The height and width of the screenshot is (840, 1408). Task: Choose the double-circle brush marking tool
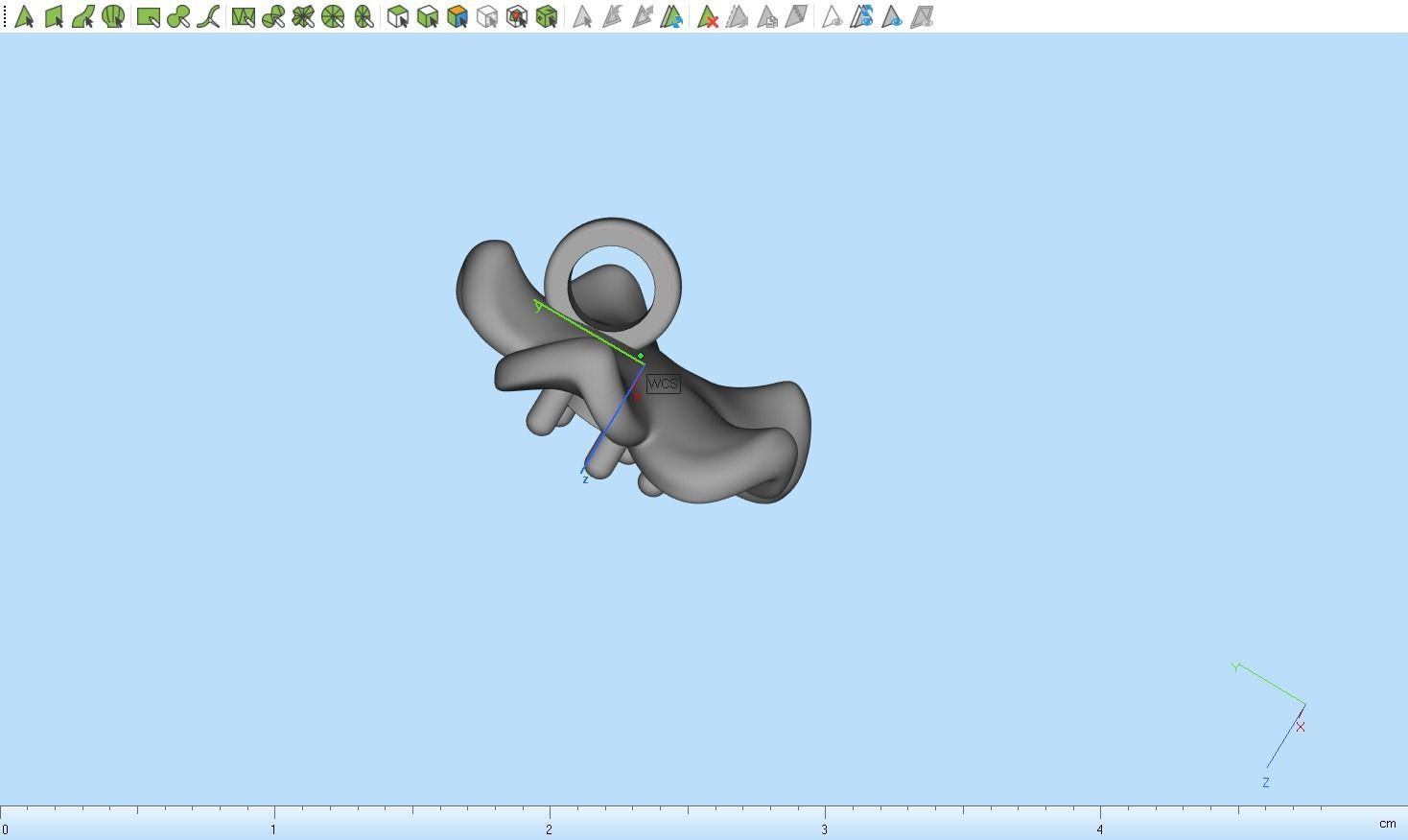pyautogui.click(x=178, y=16)
